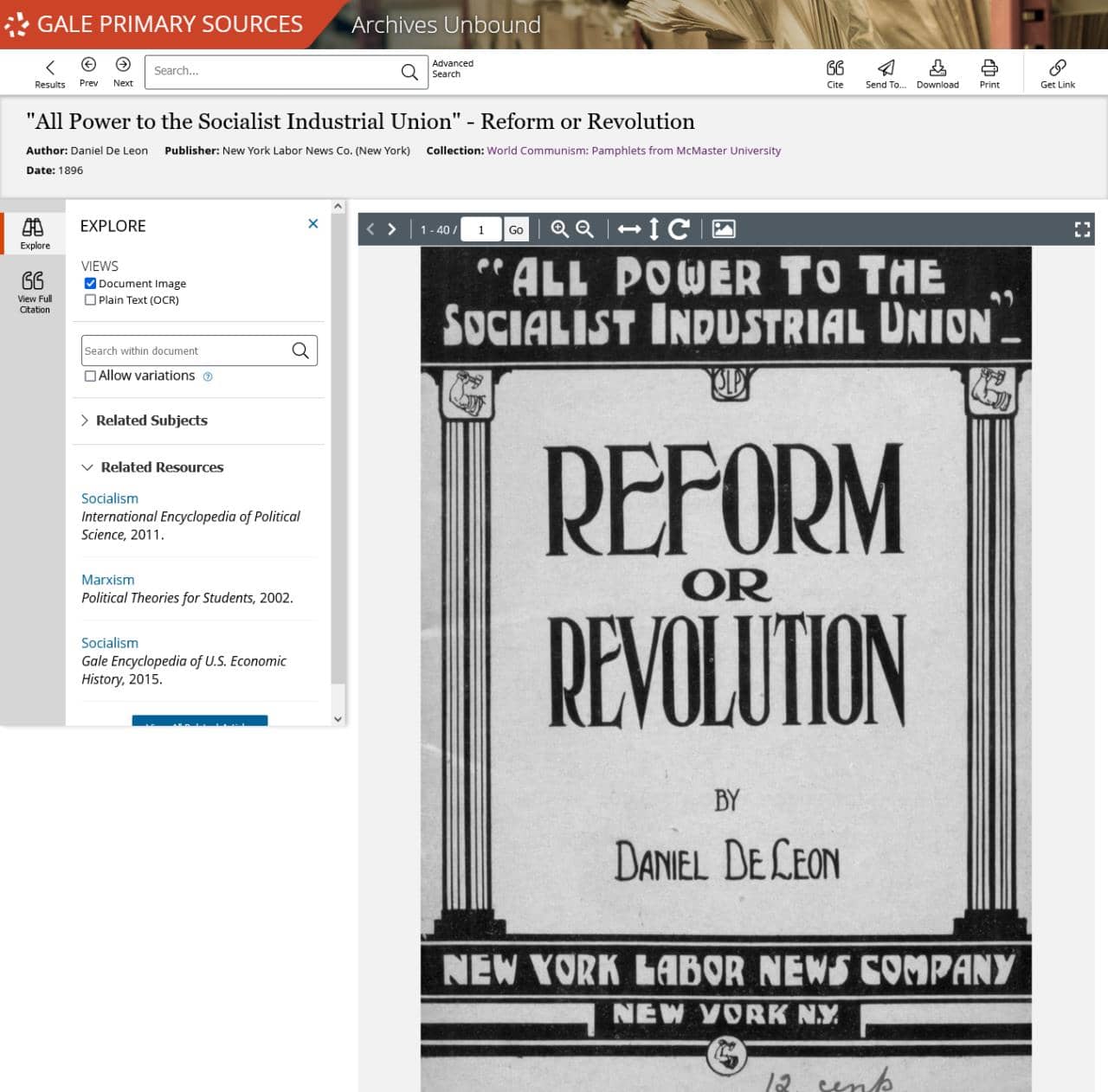This screenshot has height=1092, width=1108.
Task: Expand the Related Subjects section
Action: click(145, 421)
